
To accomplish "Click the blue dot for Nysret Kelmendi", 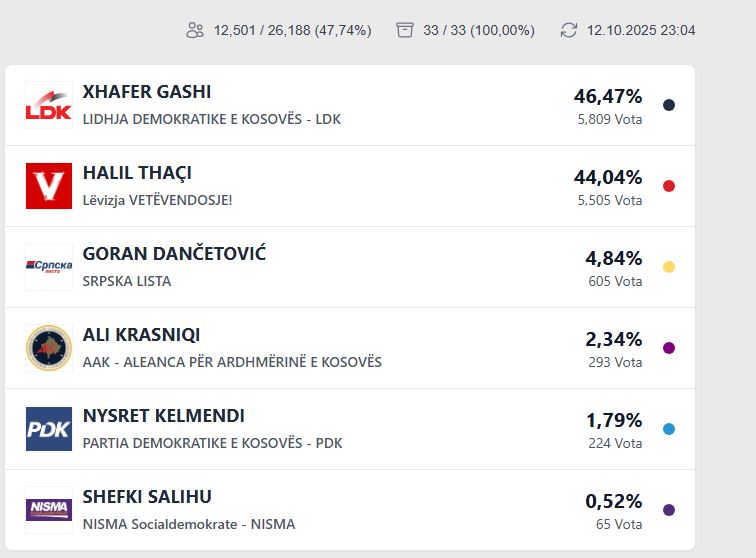I will [669, 429].
